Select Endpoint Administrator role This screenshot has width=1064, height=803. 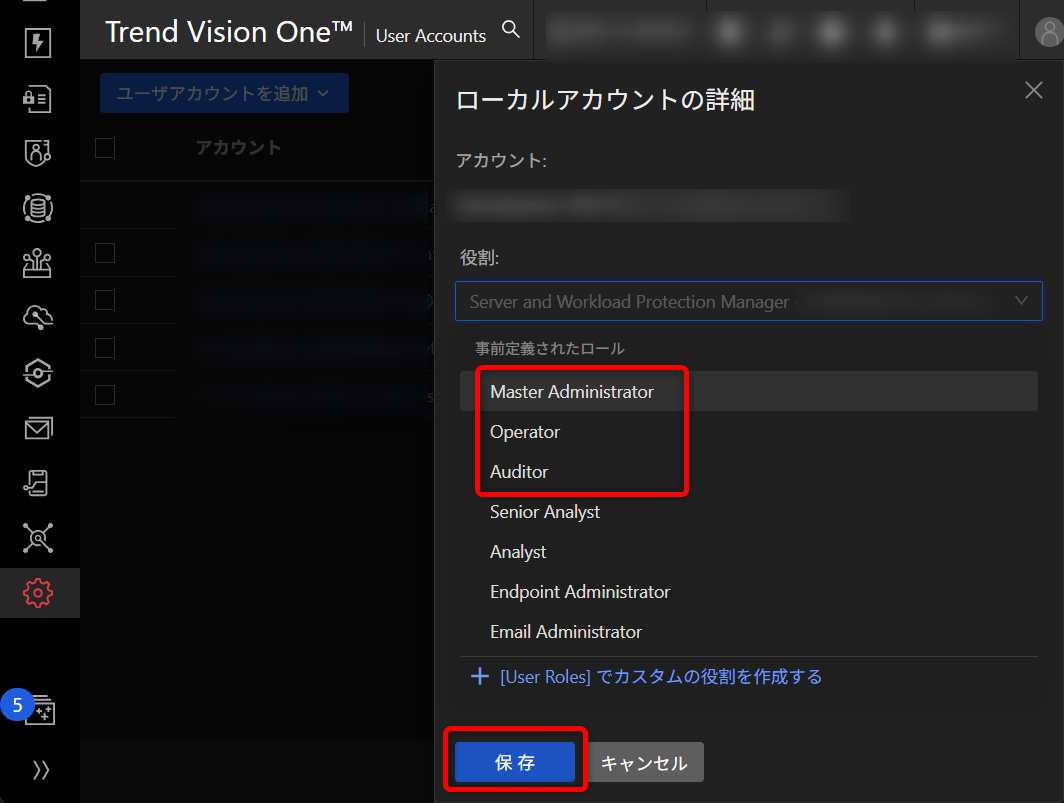(748, 592)
